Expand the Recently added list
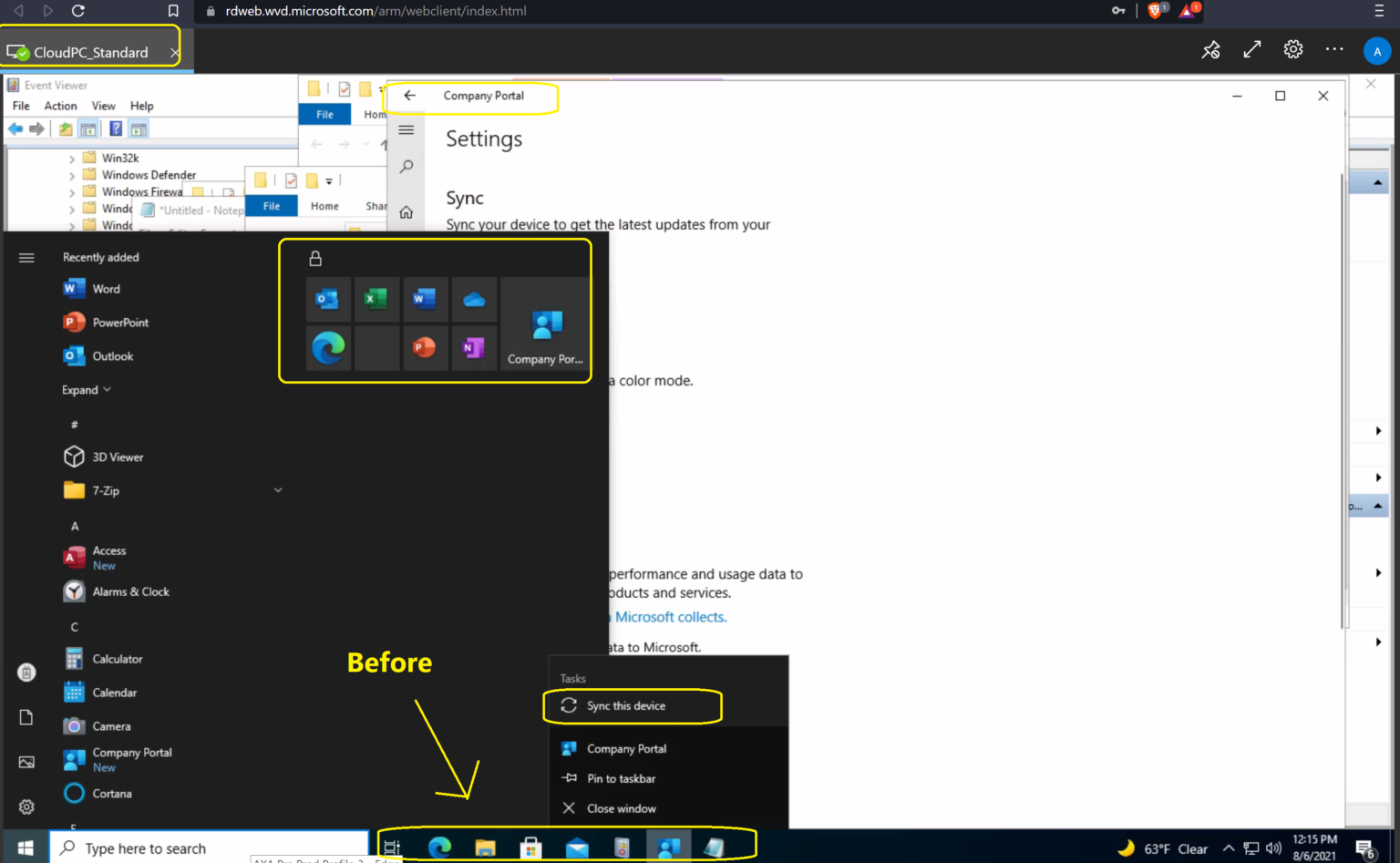 tap(87, 390)
